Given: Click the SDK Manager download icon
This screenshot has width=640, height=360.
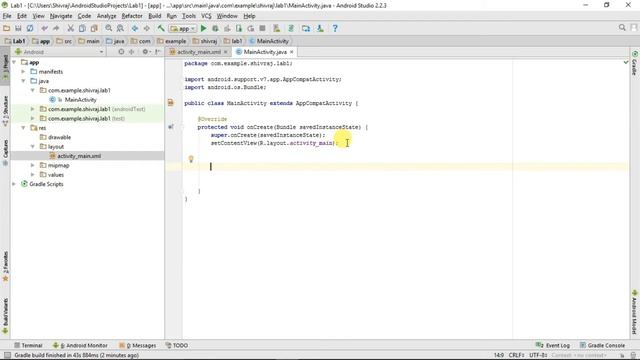Looking at the screenshot, I should point(320,28).
